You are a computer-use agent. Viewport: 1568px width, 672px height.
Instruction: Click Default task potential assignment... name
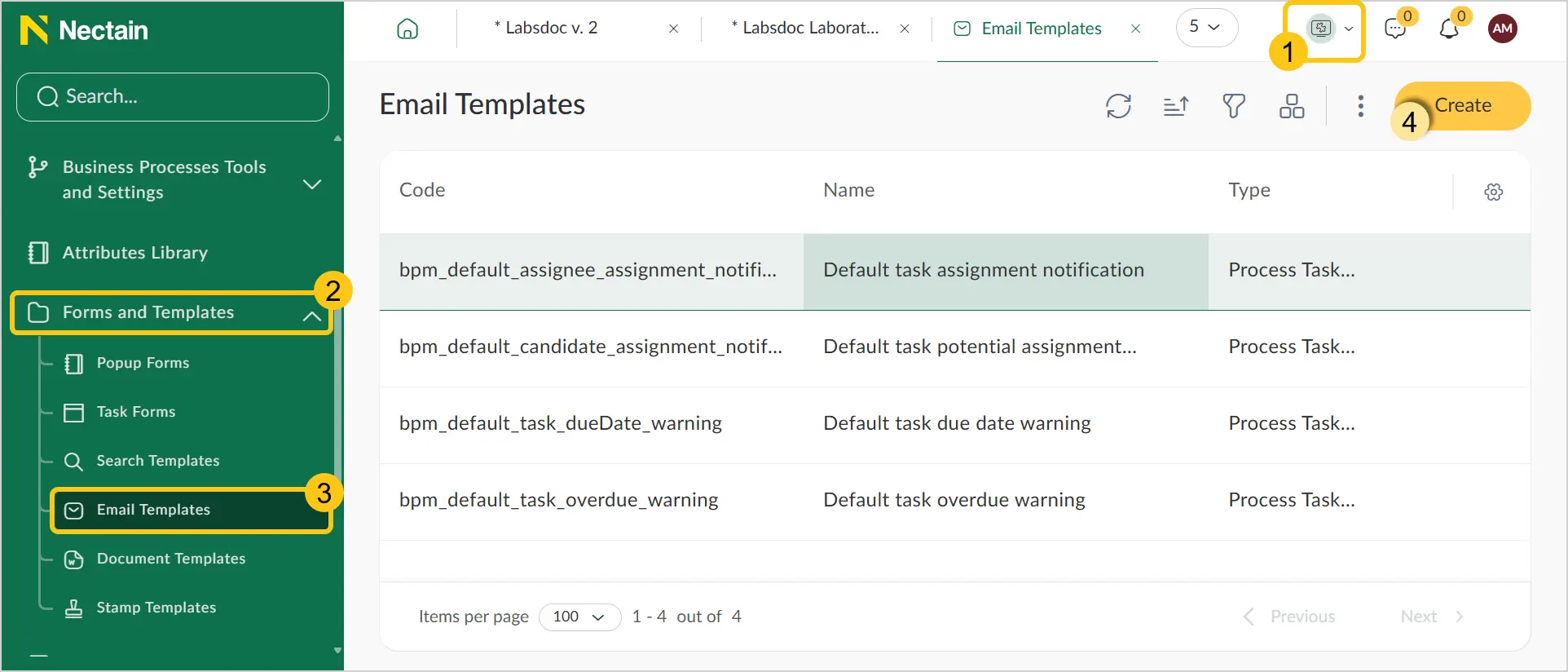[980, 347]
